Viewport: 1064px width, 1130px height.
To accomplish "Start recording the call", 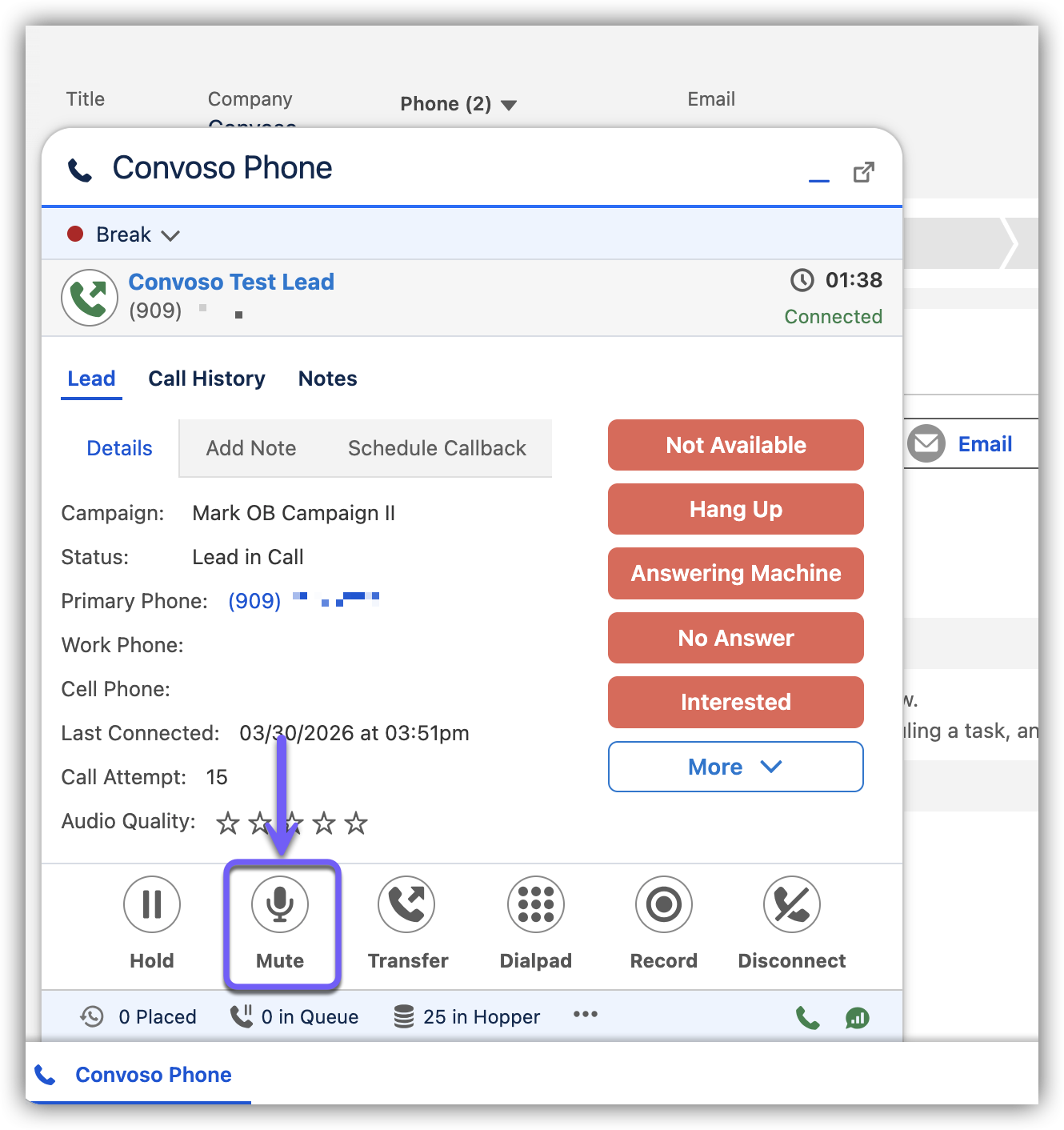I will pos(663,905).
